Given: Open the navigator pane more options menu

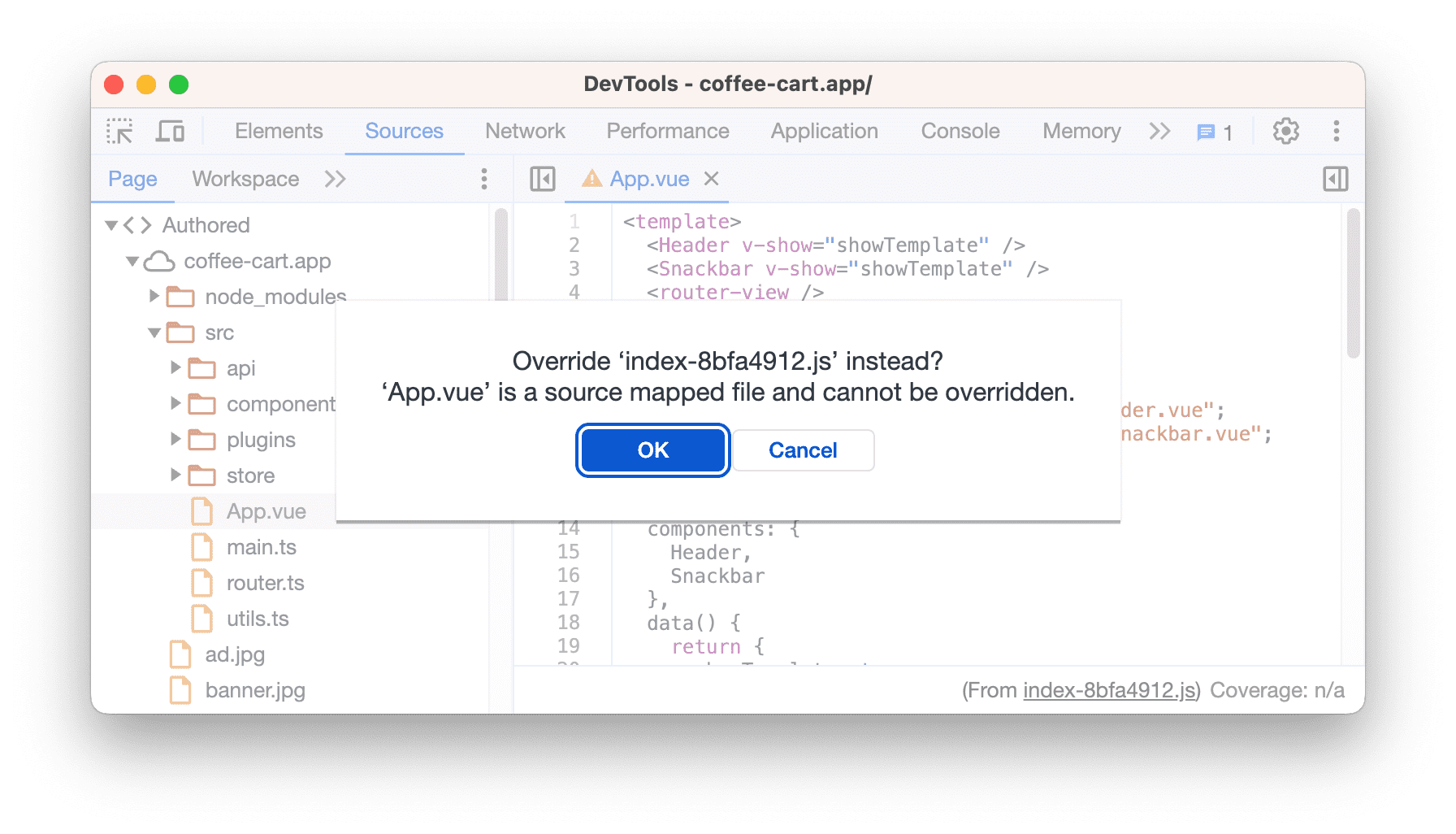Looking at the screenshot, I should pyautogui.click(x=483, y=179).
